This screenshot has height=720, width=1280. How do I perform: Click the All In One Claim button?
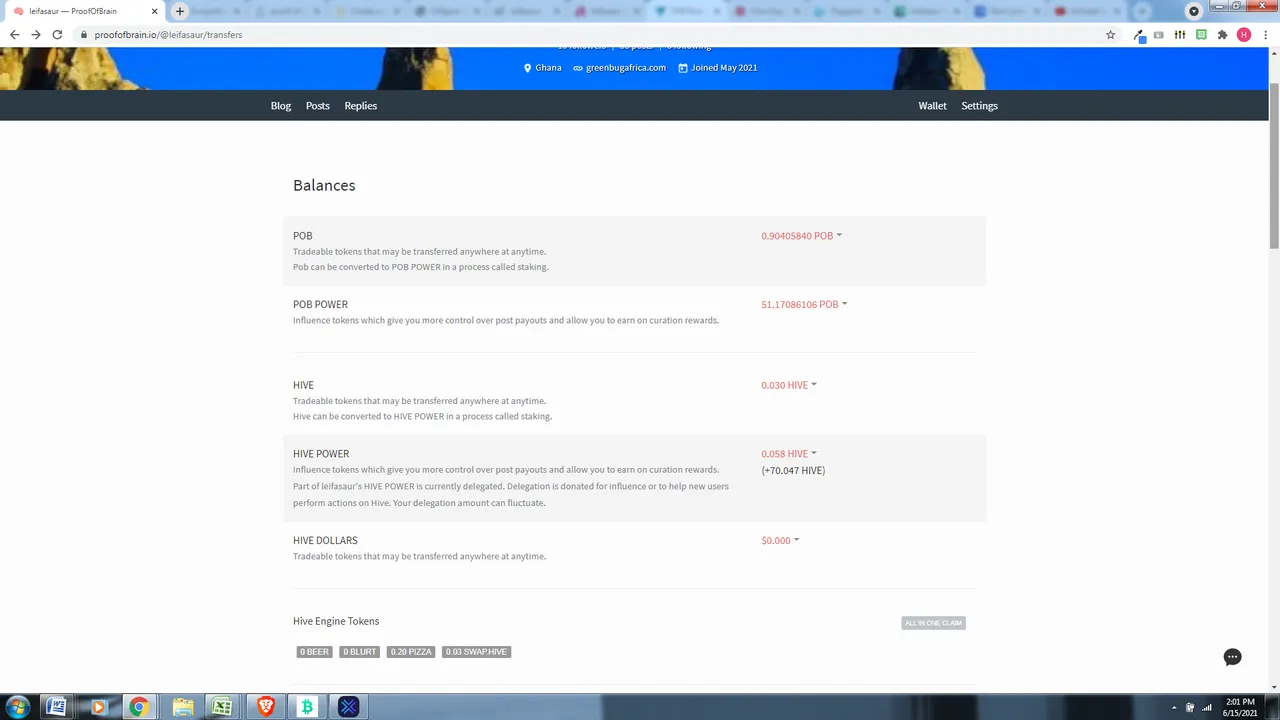point(933,623)
